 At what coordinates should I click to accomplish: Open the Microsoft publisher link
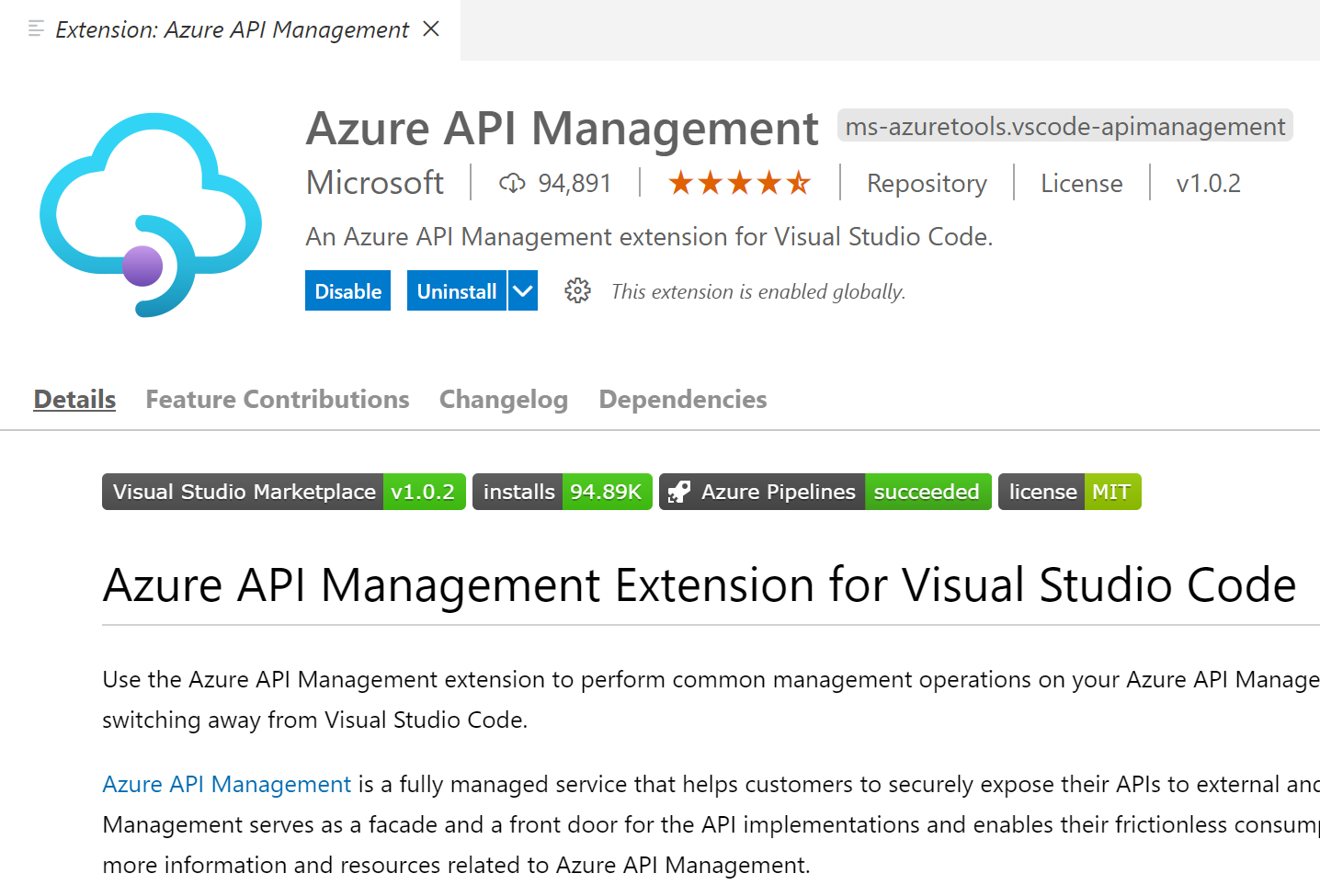pos(375,183)
